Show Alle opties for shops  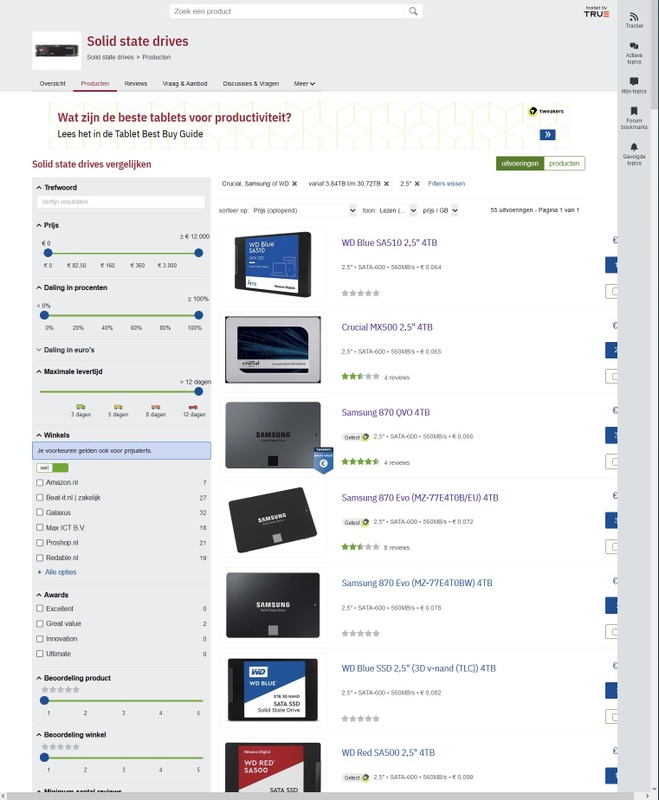[x=57, y=572]
